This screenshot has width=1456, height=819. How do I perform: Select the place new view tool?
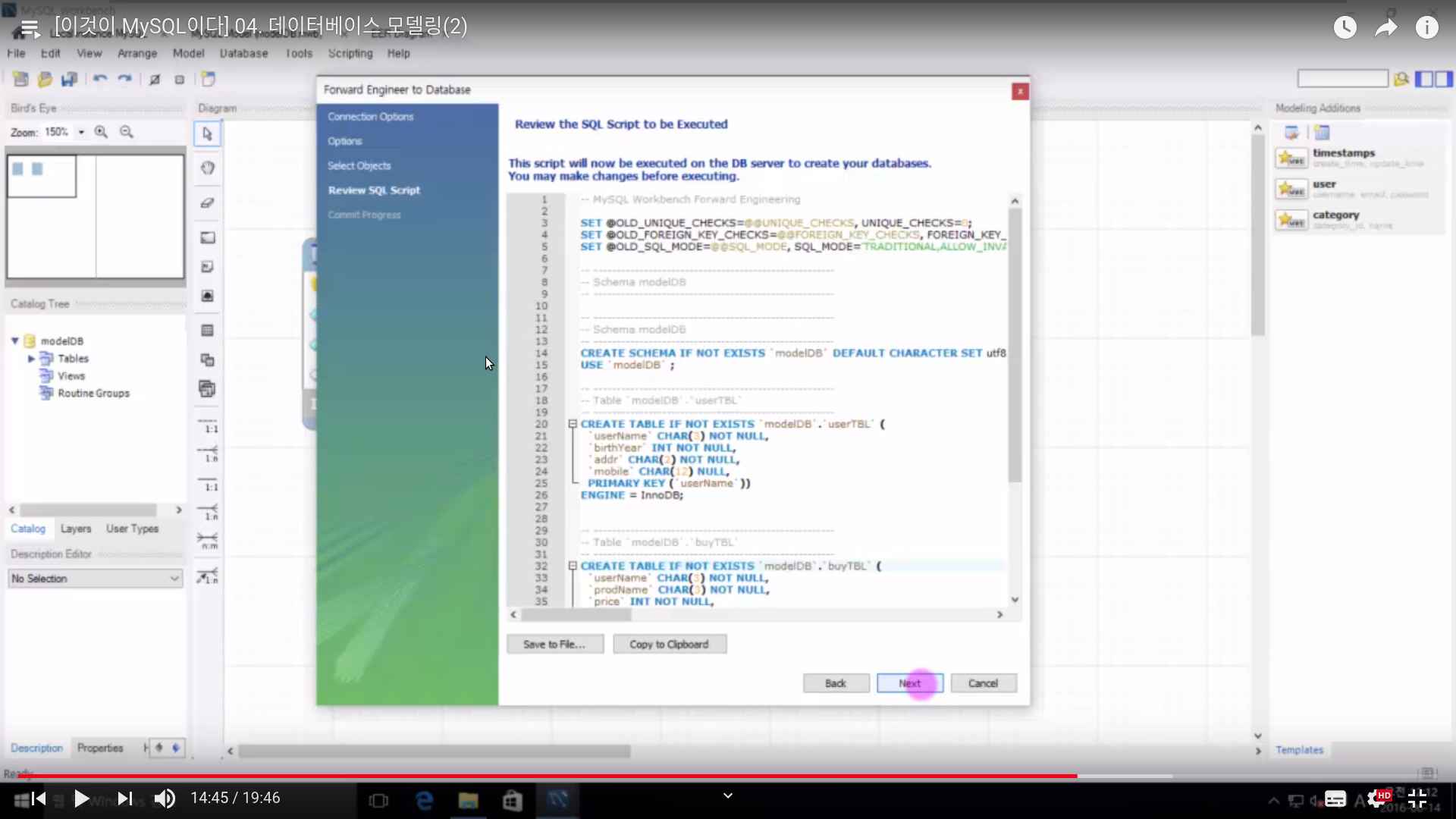pos(207,360)
